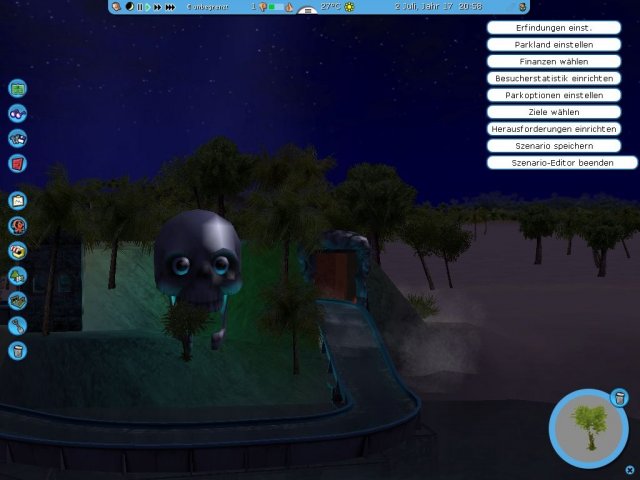Close the tree selection with X icon
Viewport: 640px width, 480px height.
[x=629, y=470]
